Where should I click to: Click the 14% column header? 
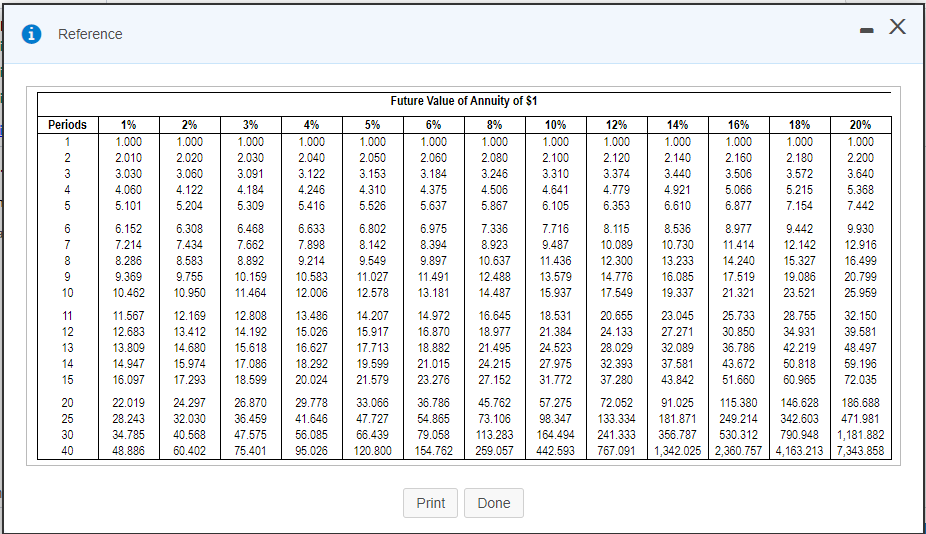coord(677,125)
